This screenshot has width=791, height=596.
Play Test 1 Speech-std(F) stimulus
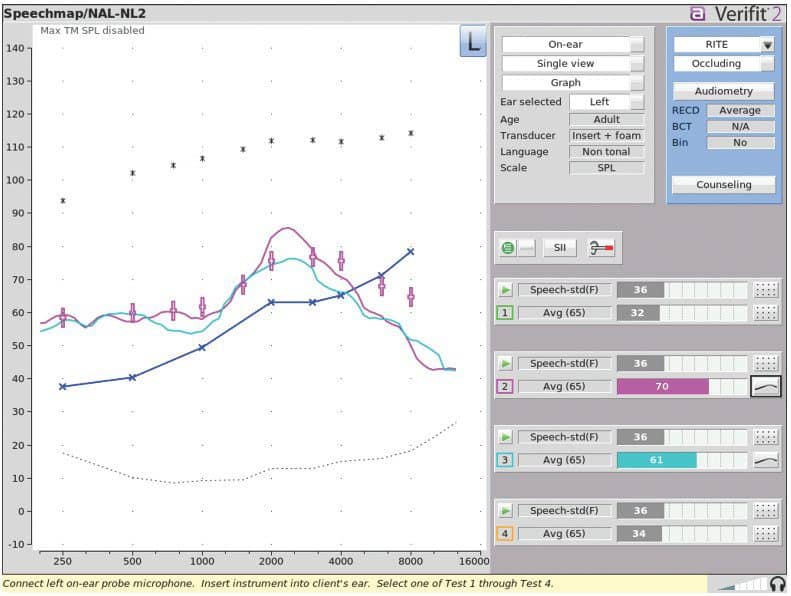tap(505, 290)
